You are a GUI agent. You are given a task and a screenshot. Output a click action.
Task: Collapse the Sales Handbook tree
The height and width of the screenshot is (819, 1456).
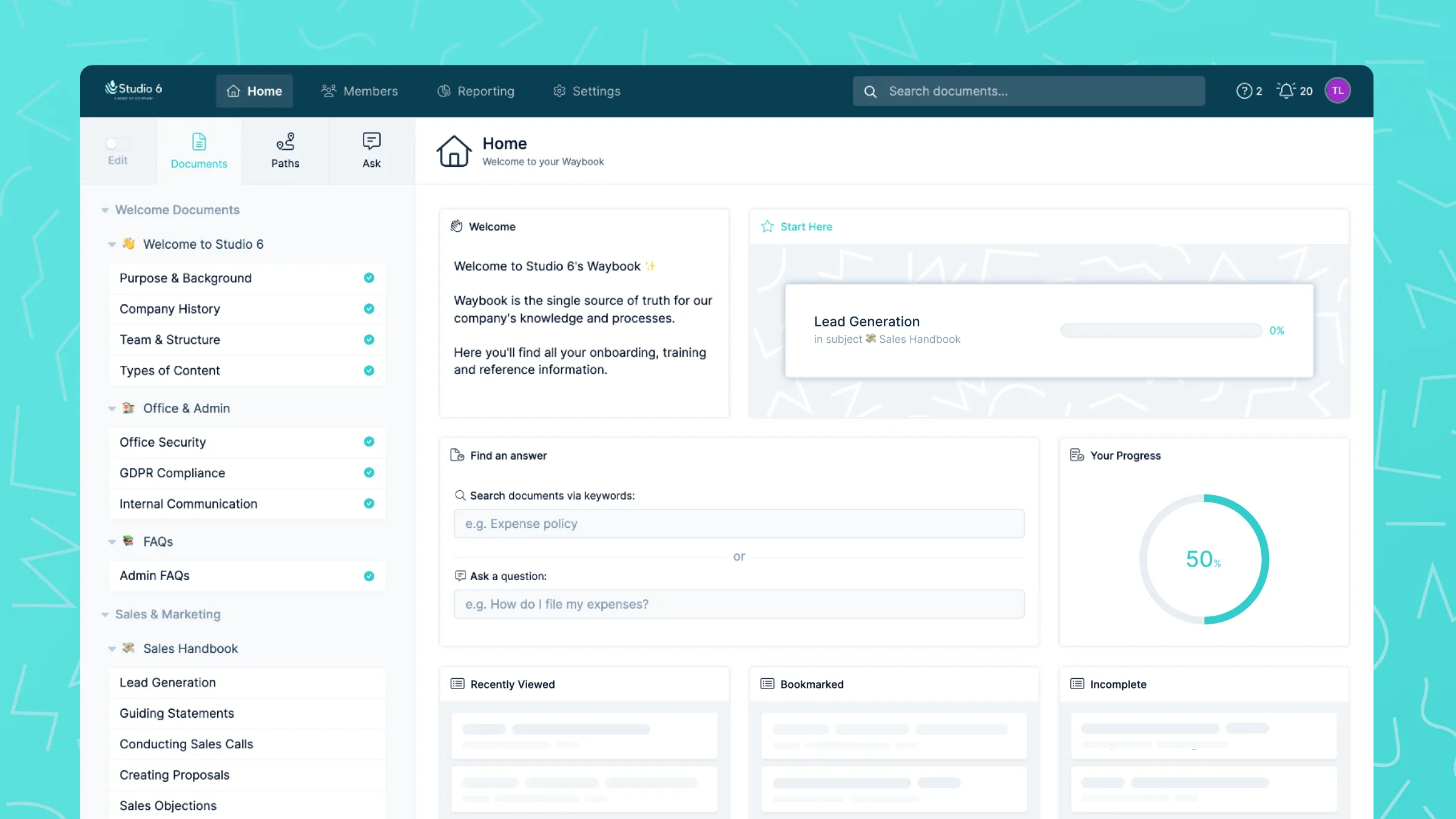[112, 648]
